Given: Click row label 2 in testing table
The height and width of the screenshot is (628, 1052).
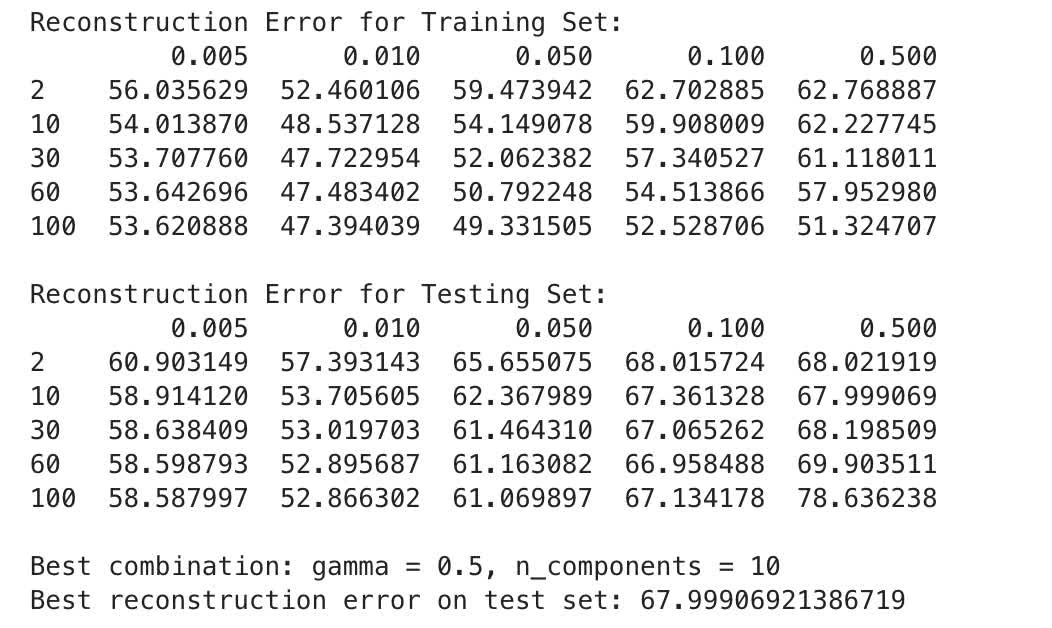Looking at the screenshot, I should point(38,363).
